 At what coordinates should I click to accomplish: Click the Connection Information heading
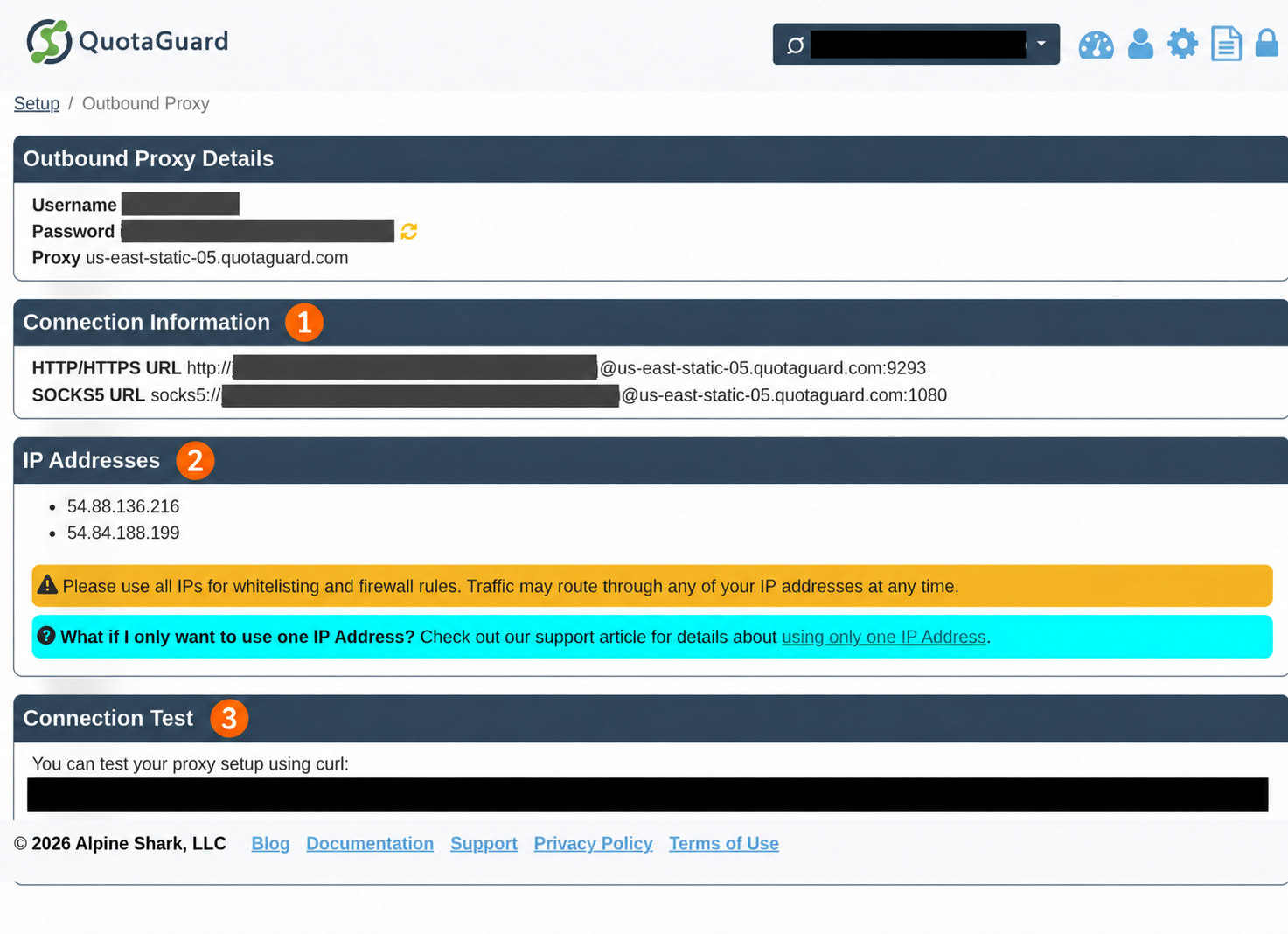pyautogui.click(x=147, y=322)
